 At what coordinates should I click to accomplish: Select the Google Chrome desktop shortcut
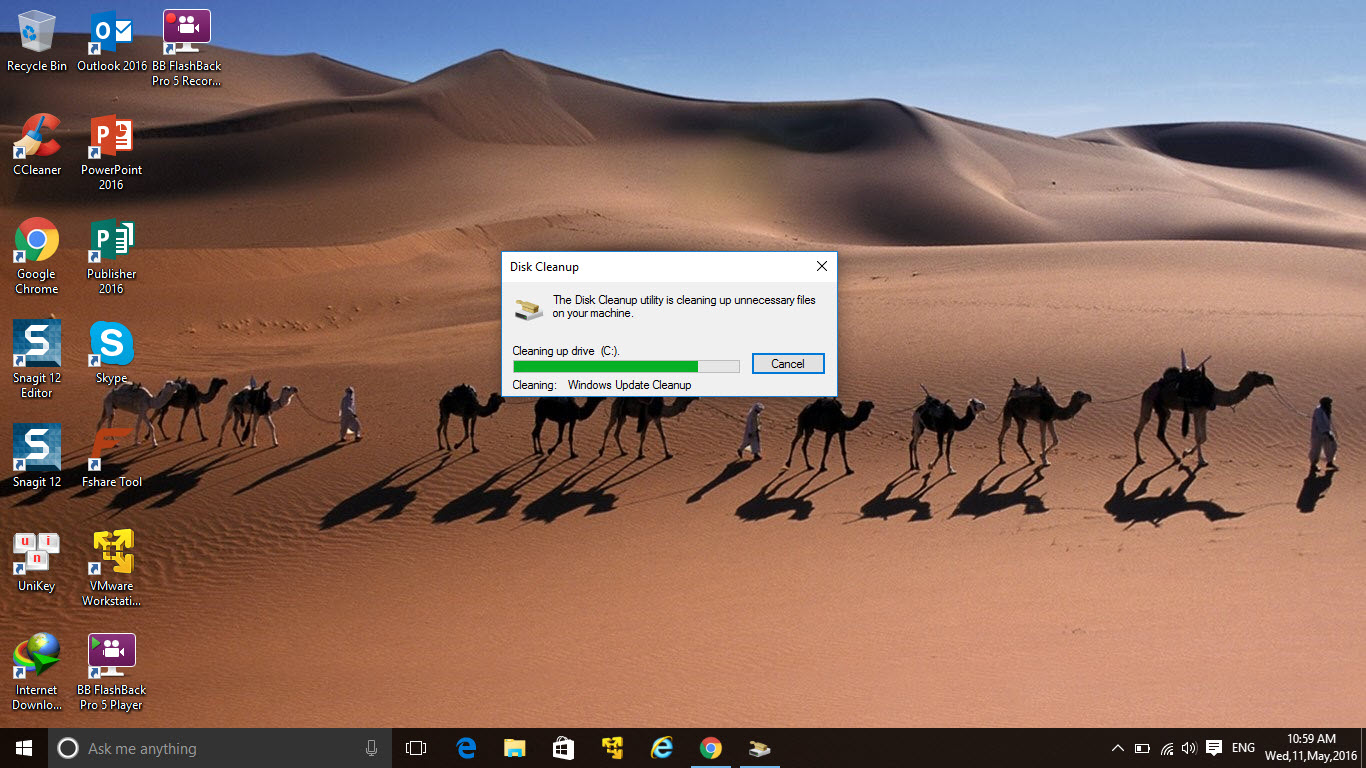37,256
